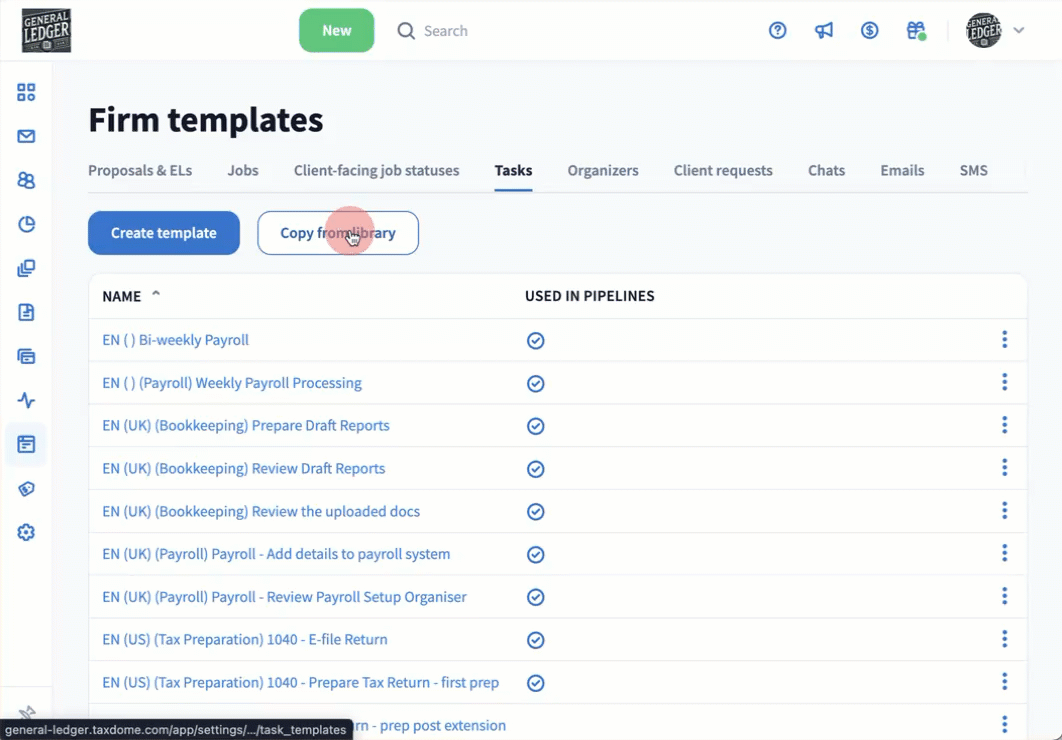Click the green New button
This screenshot has width=1062, height=740.
pyautogui.click(x=336, y=31)
